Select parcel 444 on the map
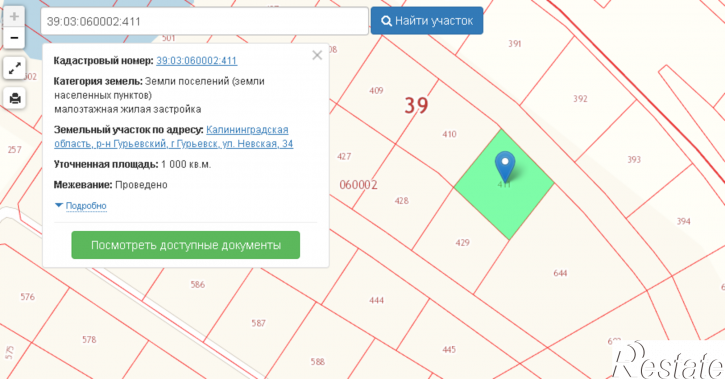Viewport: 725px width, 379px height. click(376, 300)
